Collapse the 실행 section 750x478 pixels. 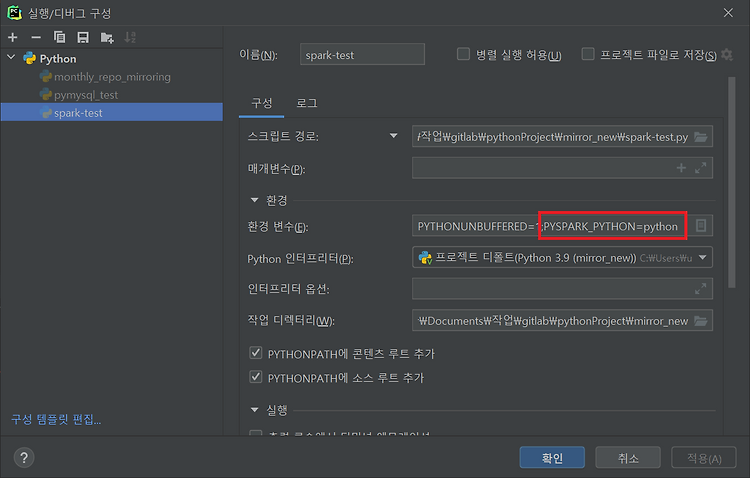click(x=254, y=410)
